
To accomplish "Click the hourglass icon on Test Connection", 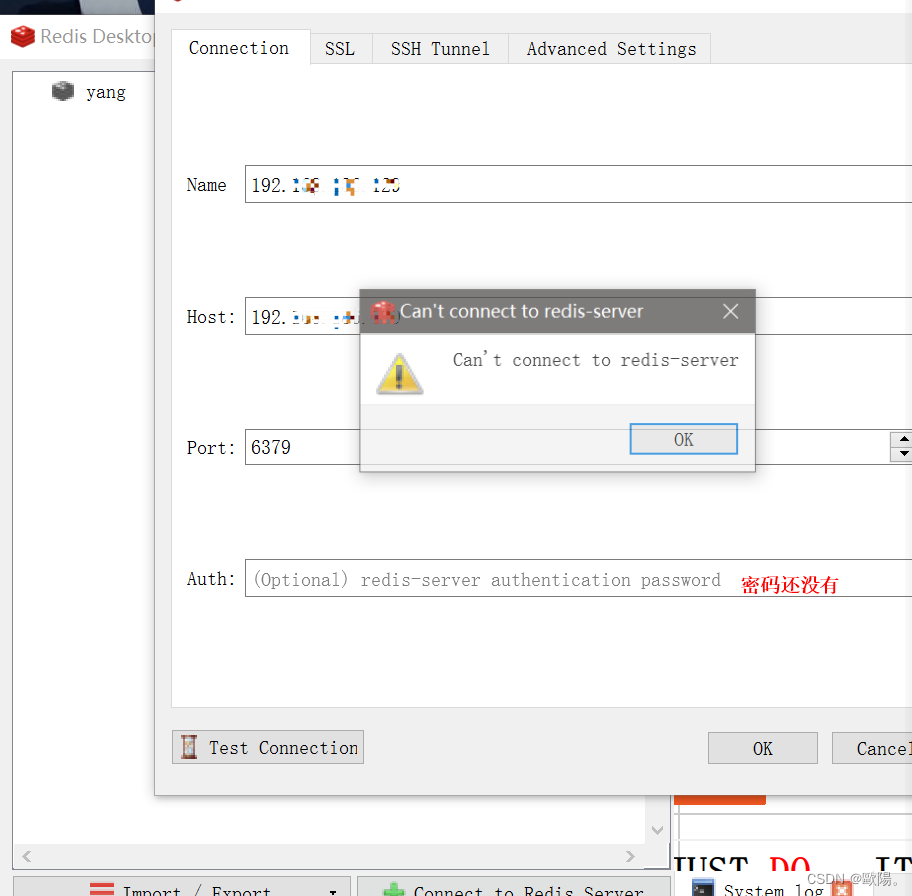I will (x=189, y=747).
